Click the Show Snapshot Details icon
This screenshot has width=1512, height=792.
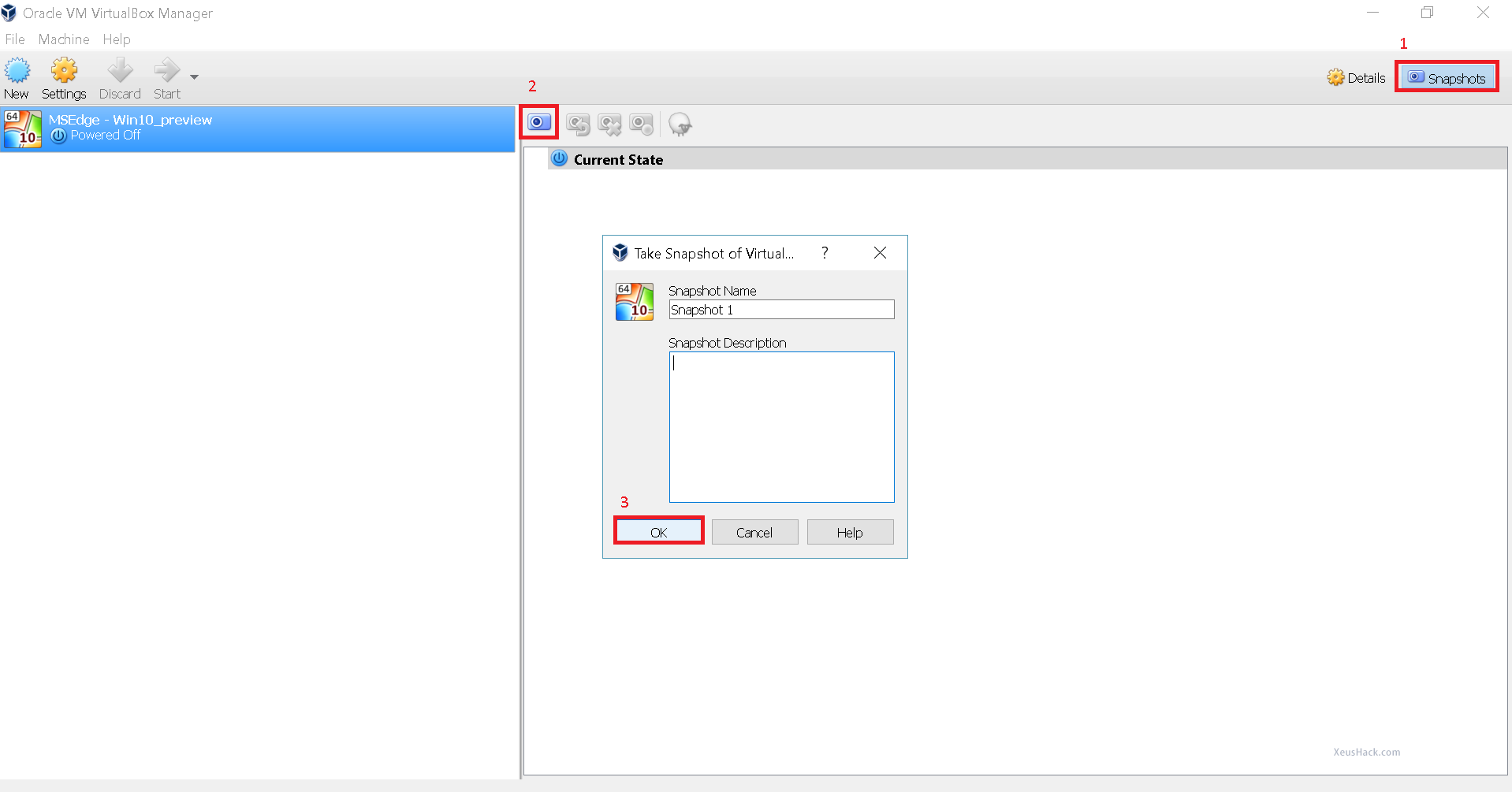tap(641, 124)
